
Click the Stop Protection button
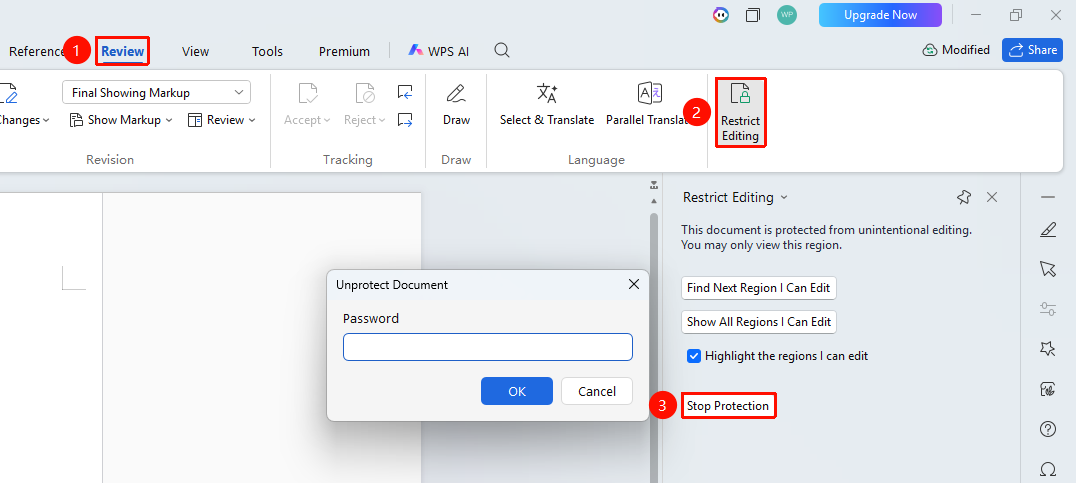click(x=728, y=406)
